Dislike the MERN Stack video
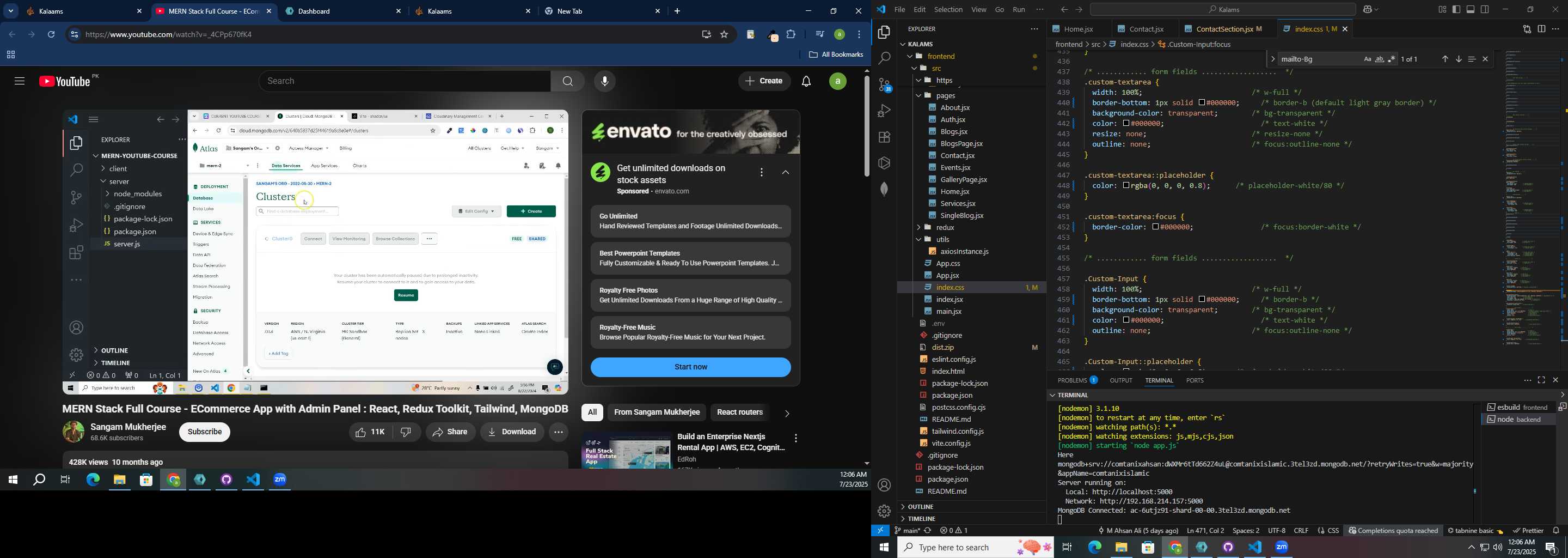Viewport: 1568px width, 558px height. pos(407,433)
